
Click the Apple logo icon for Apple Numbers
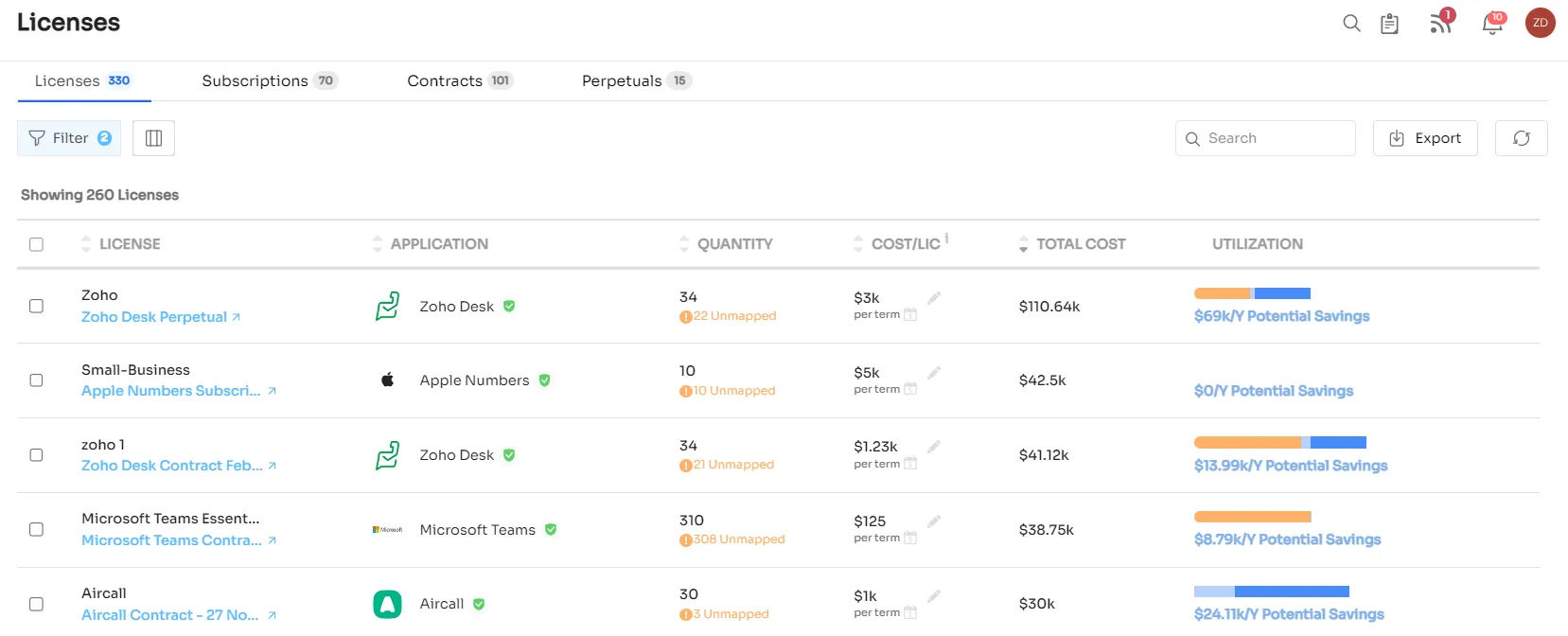387,380
